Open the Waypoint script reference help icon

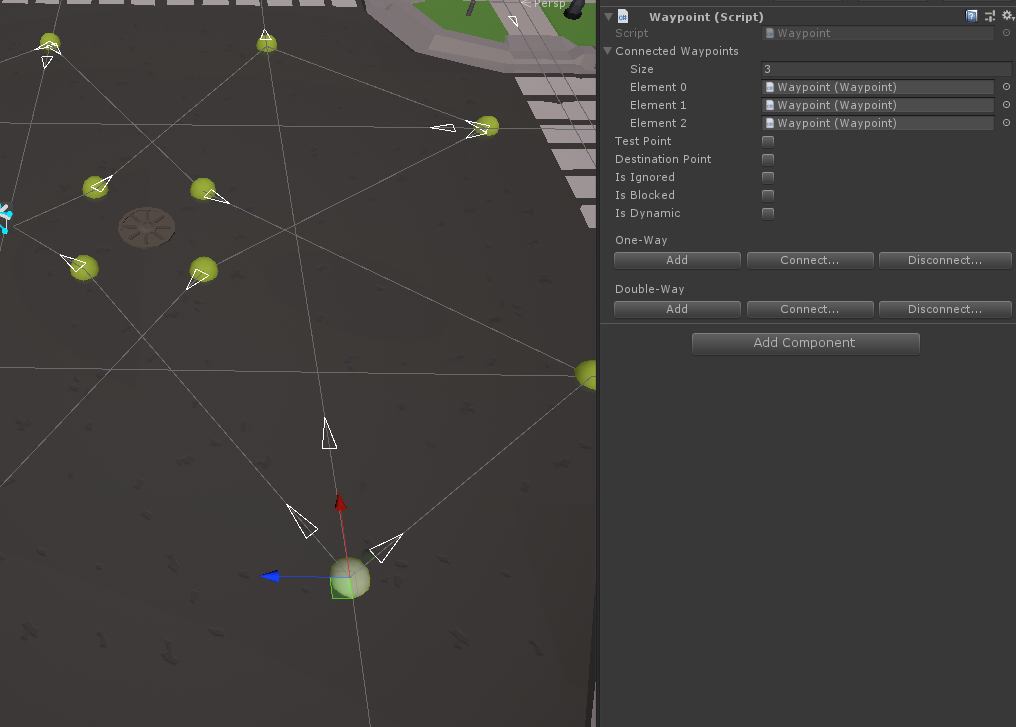[x=971, y=15]
